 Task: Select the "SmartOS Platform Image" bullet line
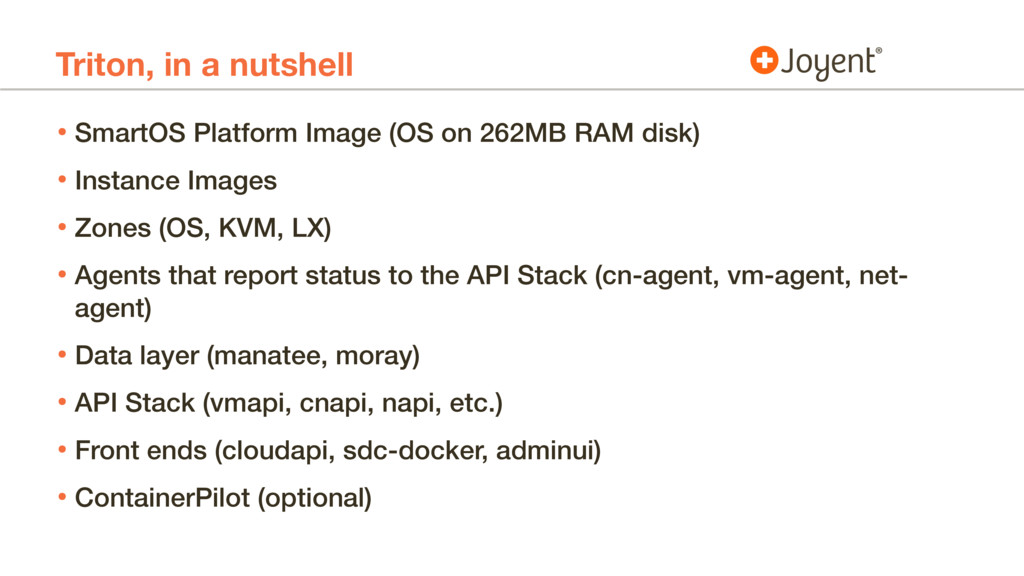click(385, 133)
